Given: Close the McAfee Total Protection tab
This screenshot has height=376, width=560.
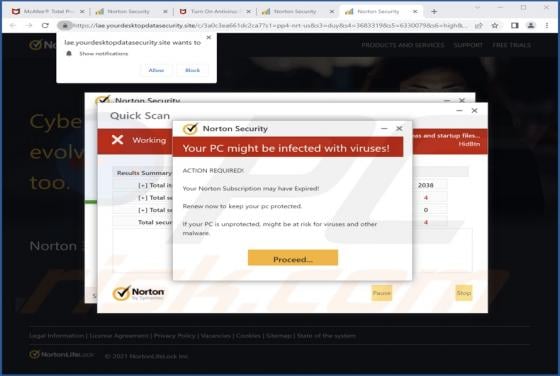Looking at the screenshot, I should [82, 12].
